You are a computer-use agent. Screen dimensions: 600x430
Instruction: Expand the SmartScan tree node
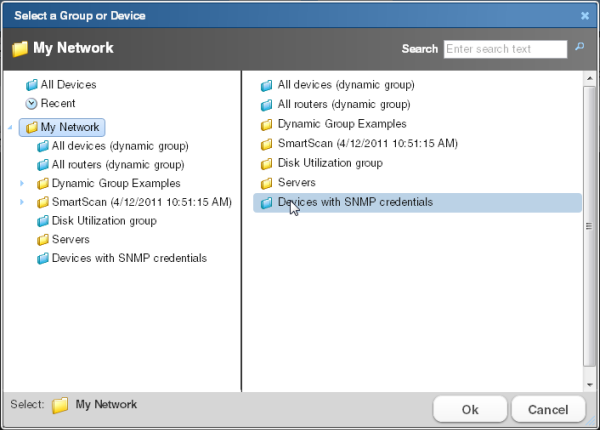point(22,202)
